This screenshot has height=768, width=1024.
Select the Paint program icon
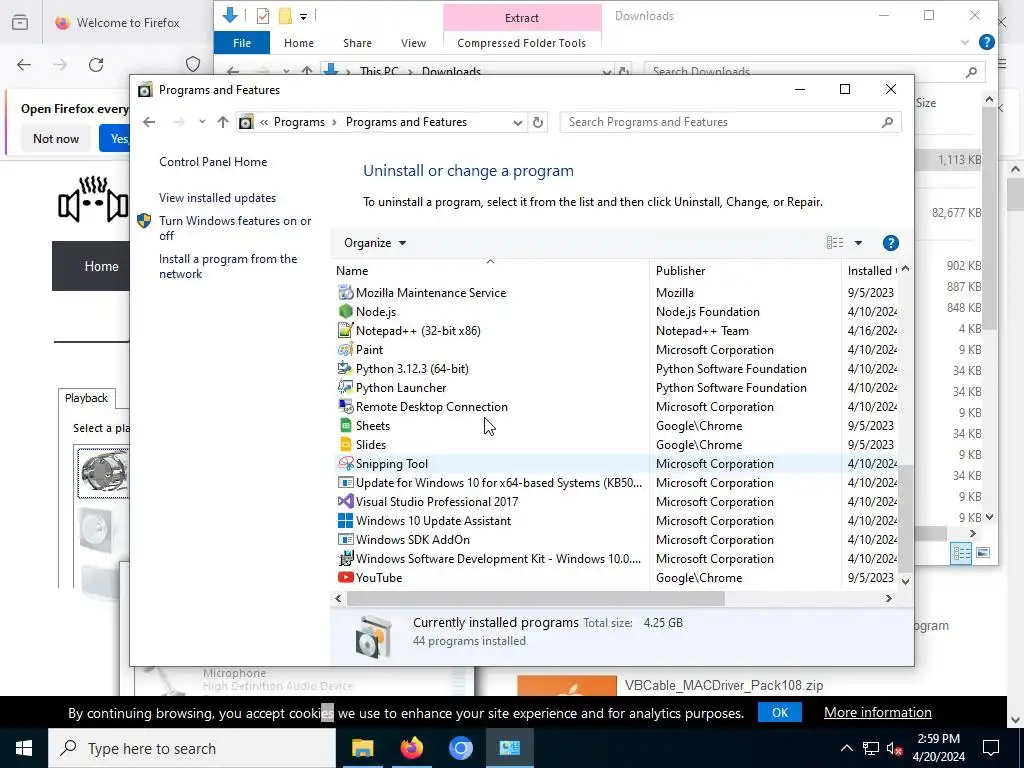click(345, 349)
